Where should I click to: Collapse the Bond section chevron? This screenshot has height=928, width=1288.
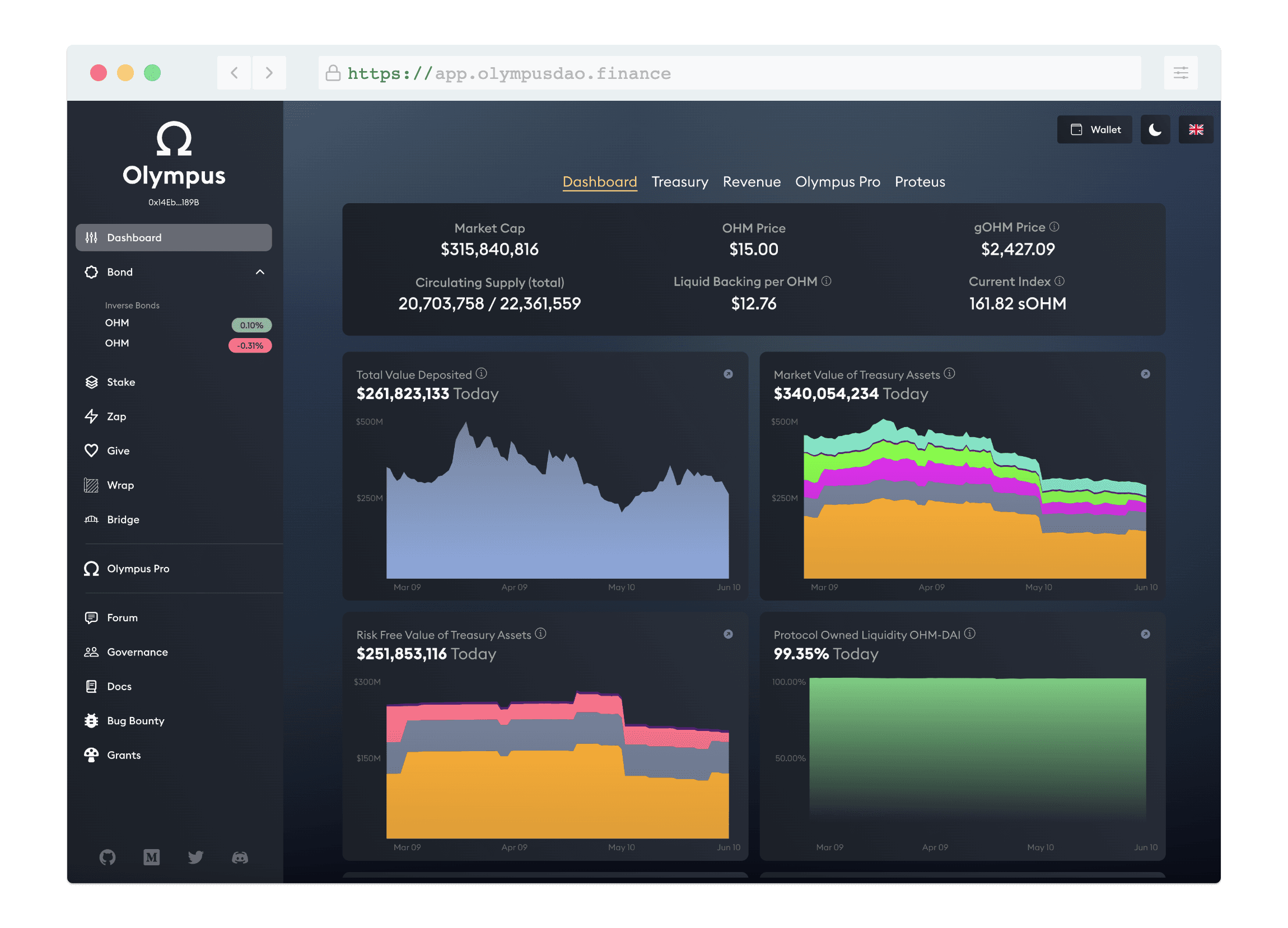point(260,272)
